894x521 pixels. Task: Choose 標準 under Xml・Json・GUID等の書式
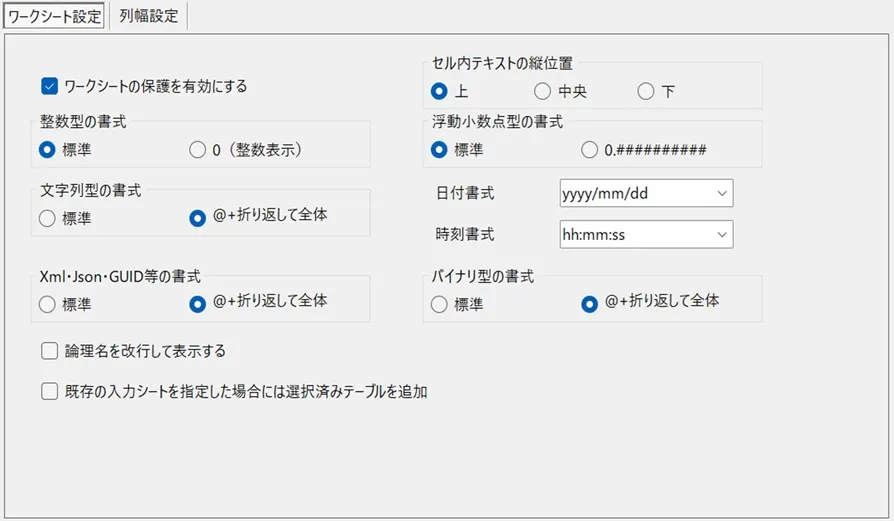47,304
